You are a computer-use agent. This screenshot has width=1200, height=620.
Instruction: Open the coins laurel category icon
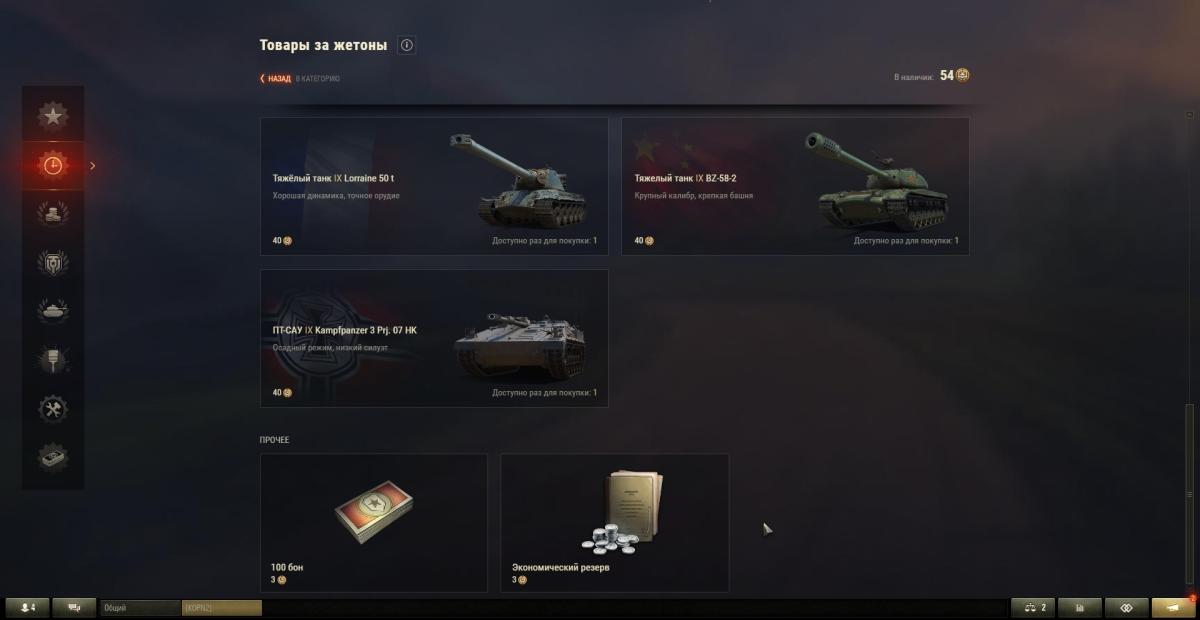53,214
